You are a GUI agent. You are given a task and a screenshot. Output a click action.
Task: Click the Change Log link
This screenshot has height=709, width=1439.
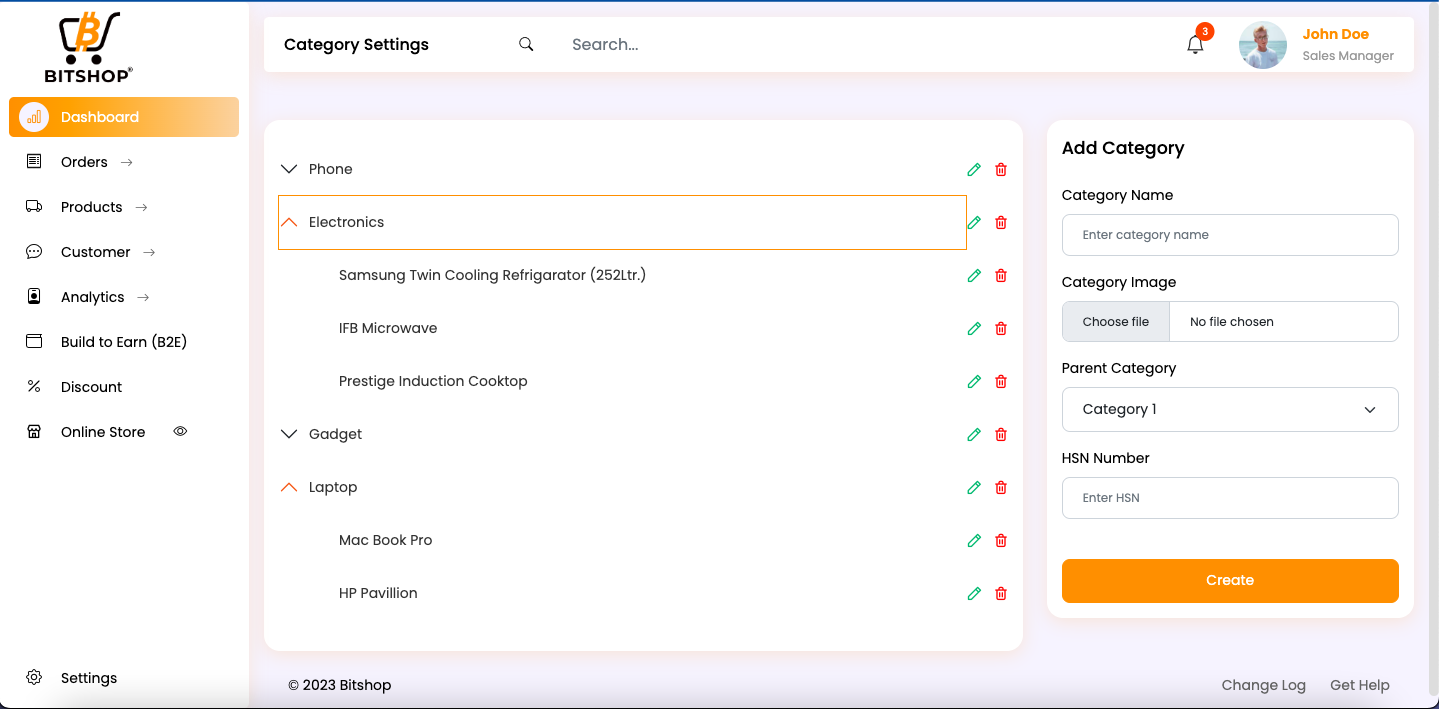pyautogui.click(x=1263, y=685)
